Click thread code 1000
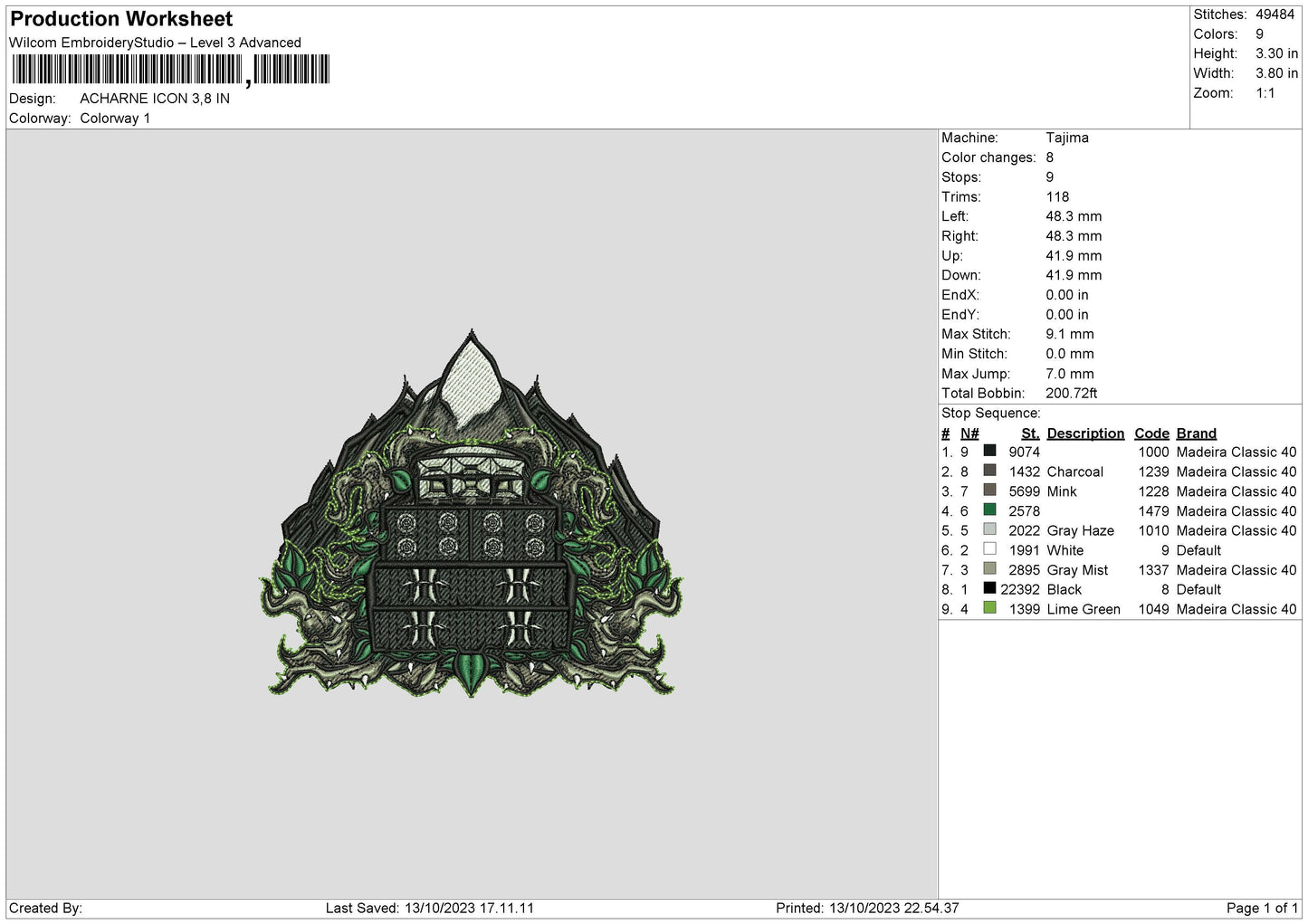Screen dimensions: 1308x924 1153,452
